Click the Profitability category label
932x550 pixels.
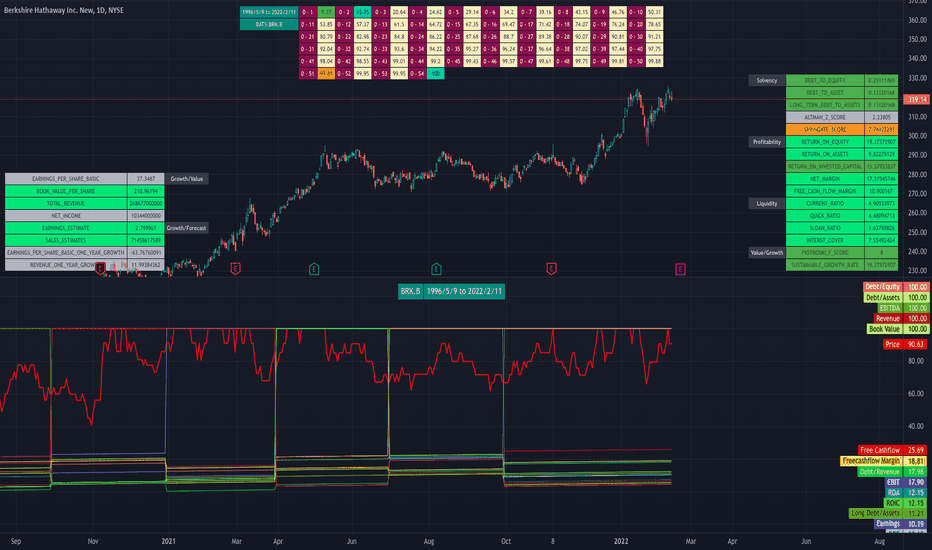[767, 142]
